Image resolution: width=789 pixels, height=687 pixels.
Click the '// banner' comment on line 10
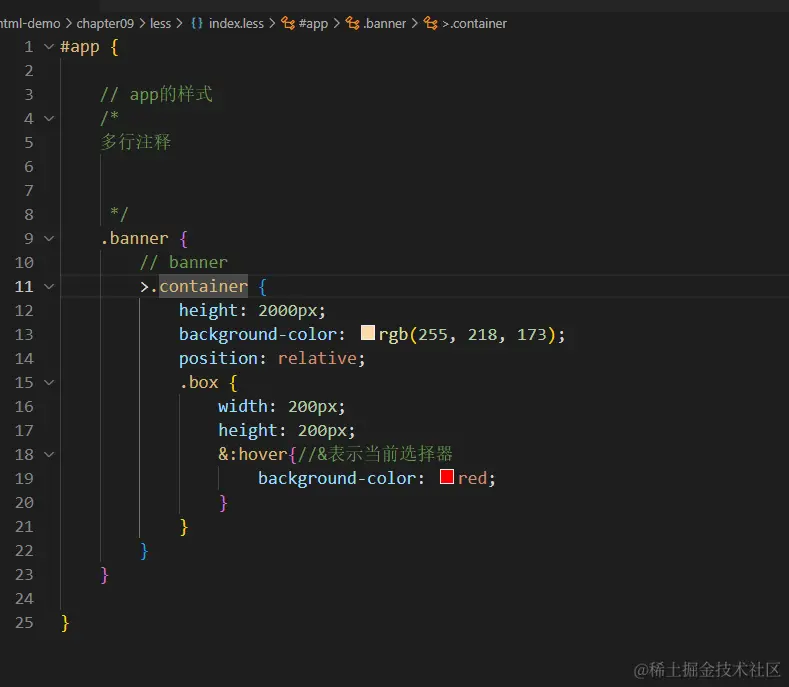point(184,262)
